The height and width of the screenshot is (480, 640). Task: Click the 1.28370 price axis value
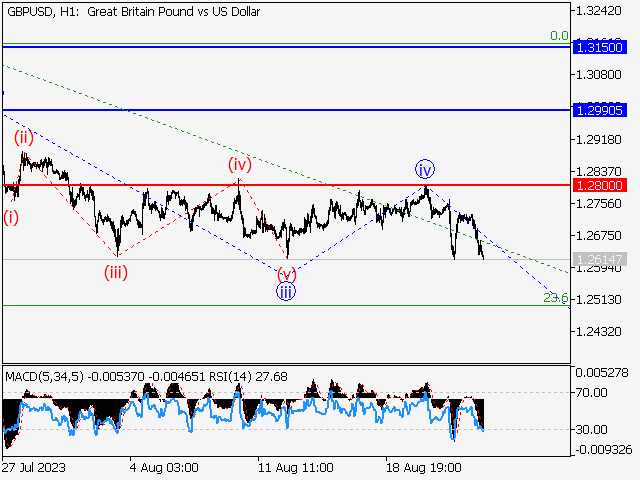pos(598,171)
